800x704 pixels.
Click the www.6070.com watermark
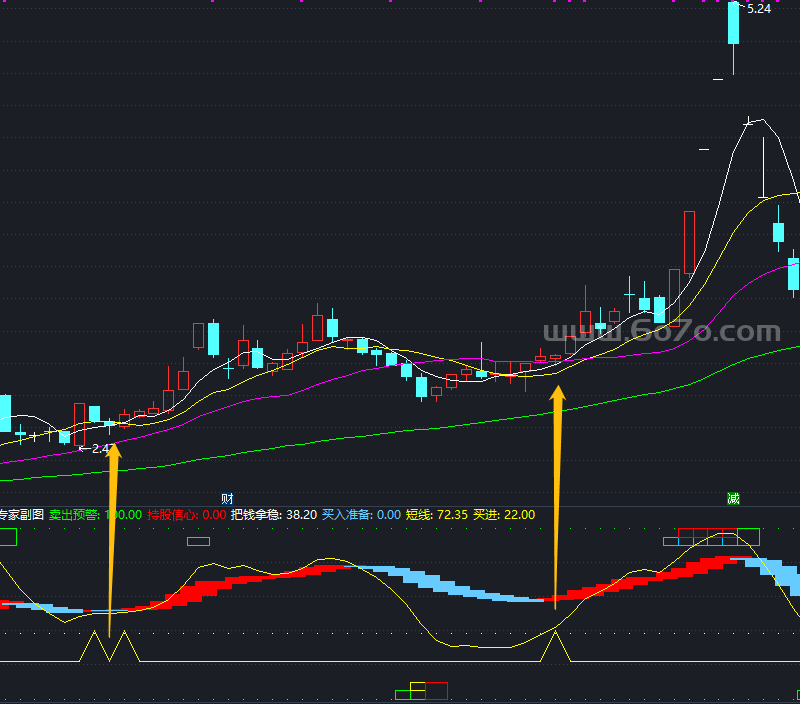click(661, 333)
